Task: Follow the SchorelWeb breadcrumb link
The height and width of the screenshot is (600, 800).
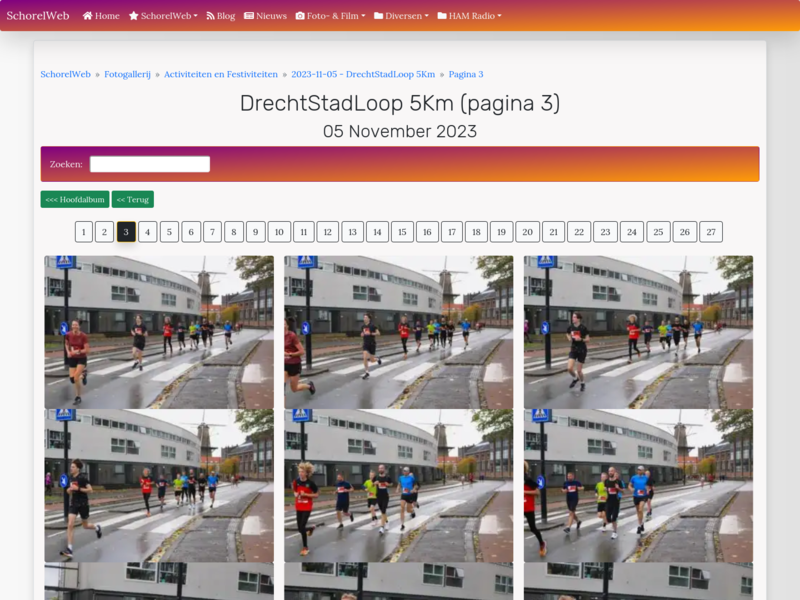Action: 65,74
